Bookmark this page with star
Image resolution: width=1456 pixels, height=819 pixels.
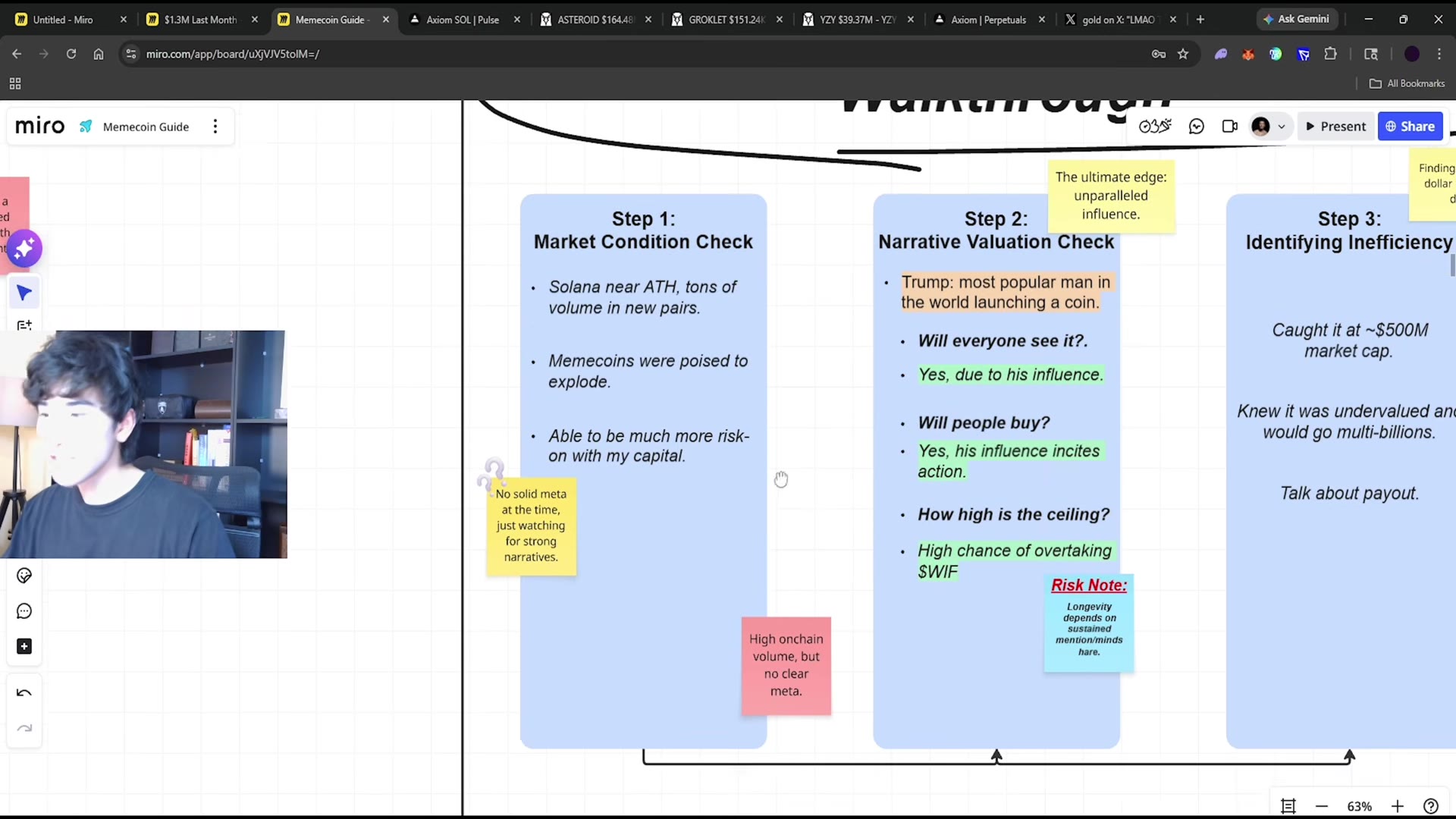[1183, 54]
